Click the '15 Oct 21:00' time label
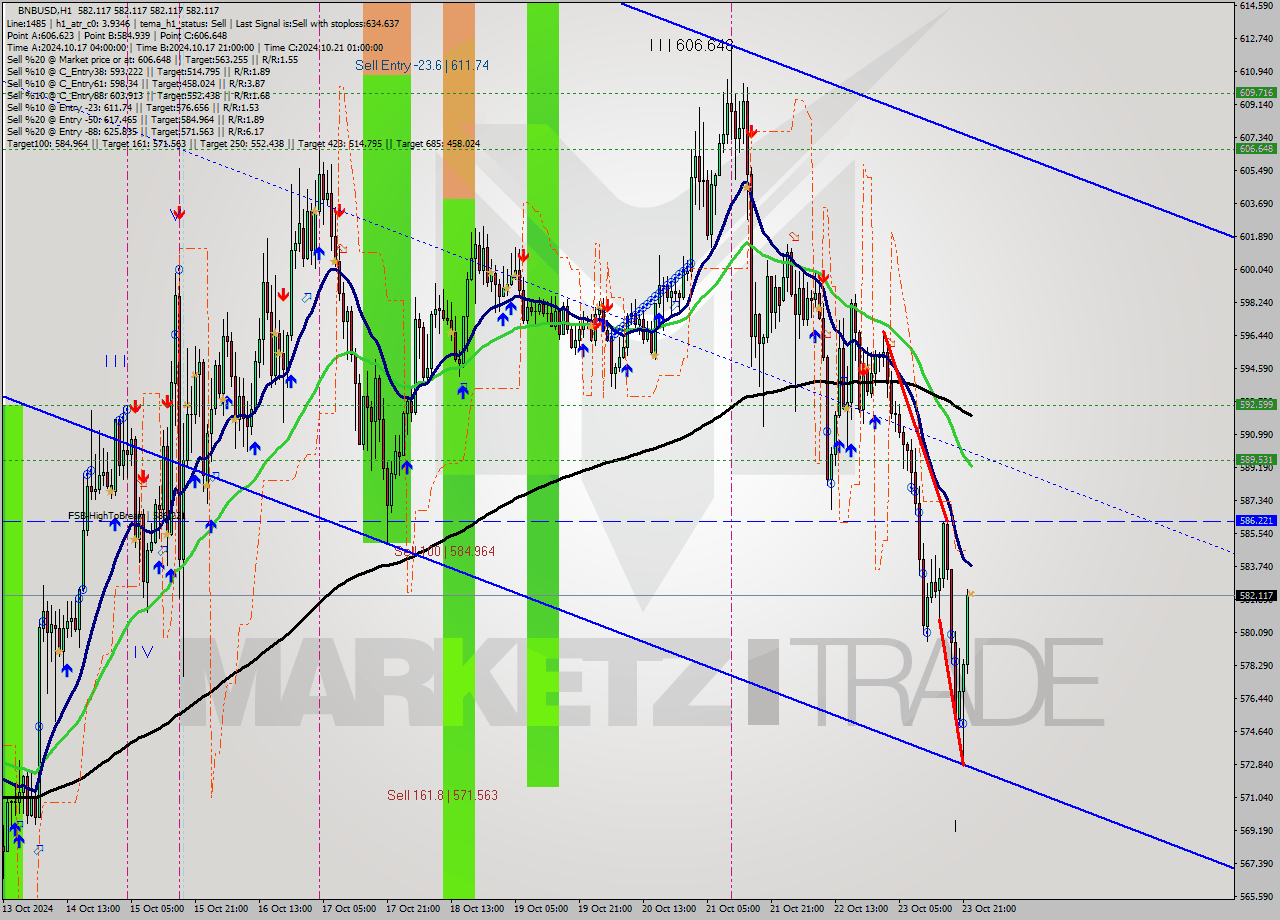The height and width of the screenshot is (920, 1280). tap(221, 909)
